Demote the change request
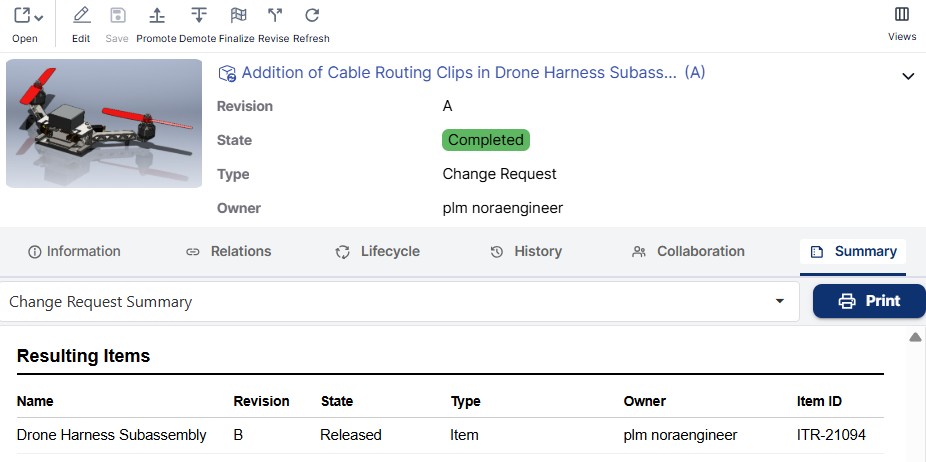926x462 pixels. point(198,16)
